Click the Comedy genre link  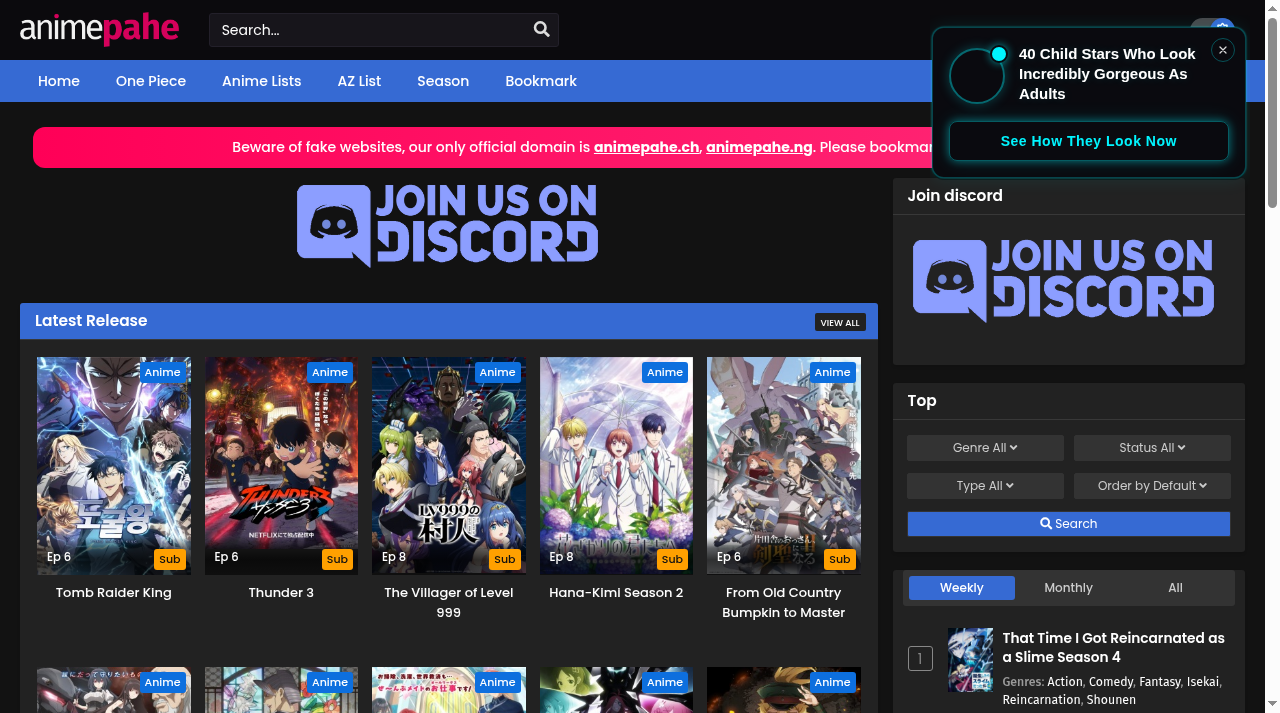[x=1111, y=682]
